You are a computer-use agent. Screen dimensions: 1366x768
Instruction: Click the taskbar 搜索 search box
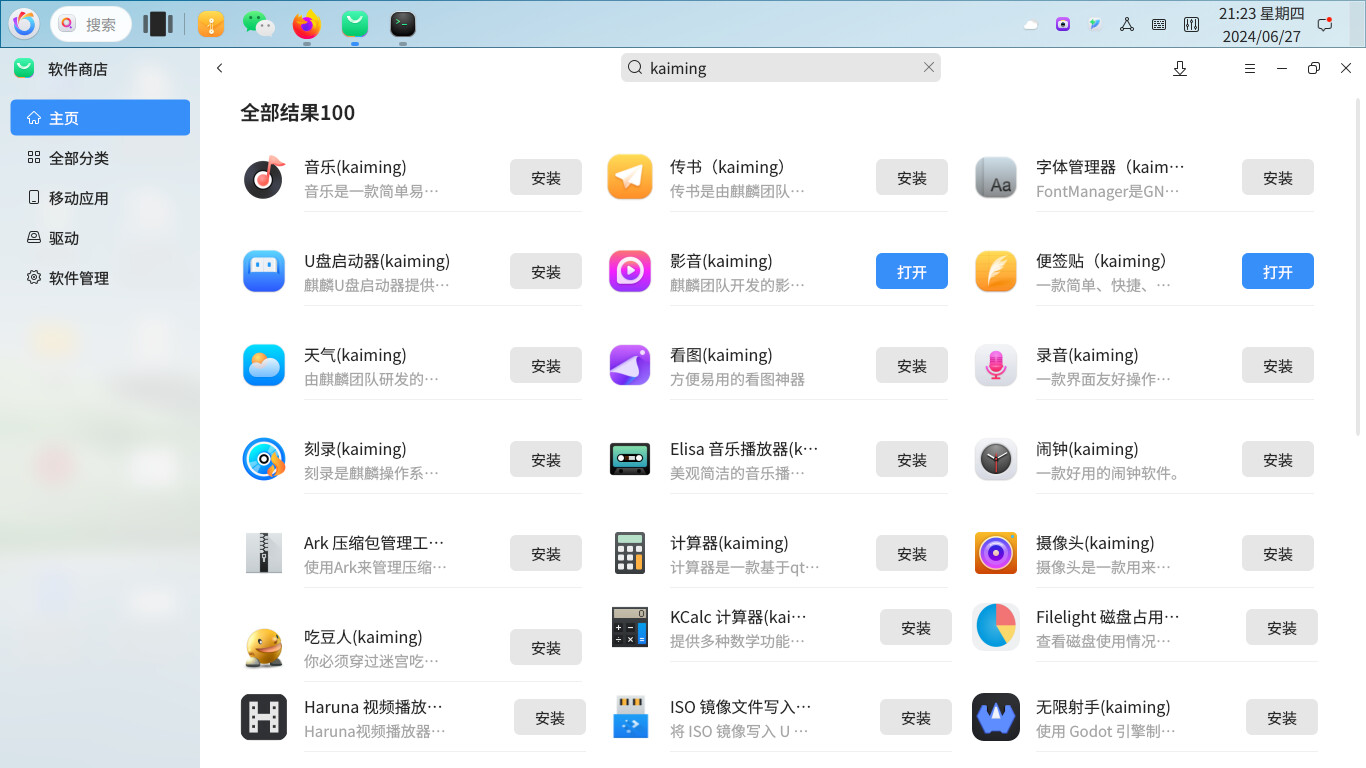pyautogui.click(x=91, y=24)
